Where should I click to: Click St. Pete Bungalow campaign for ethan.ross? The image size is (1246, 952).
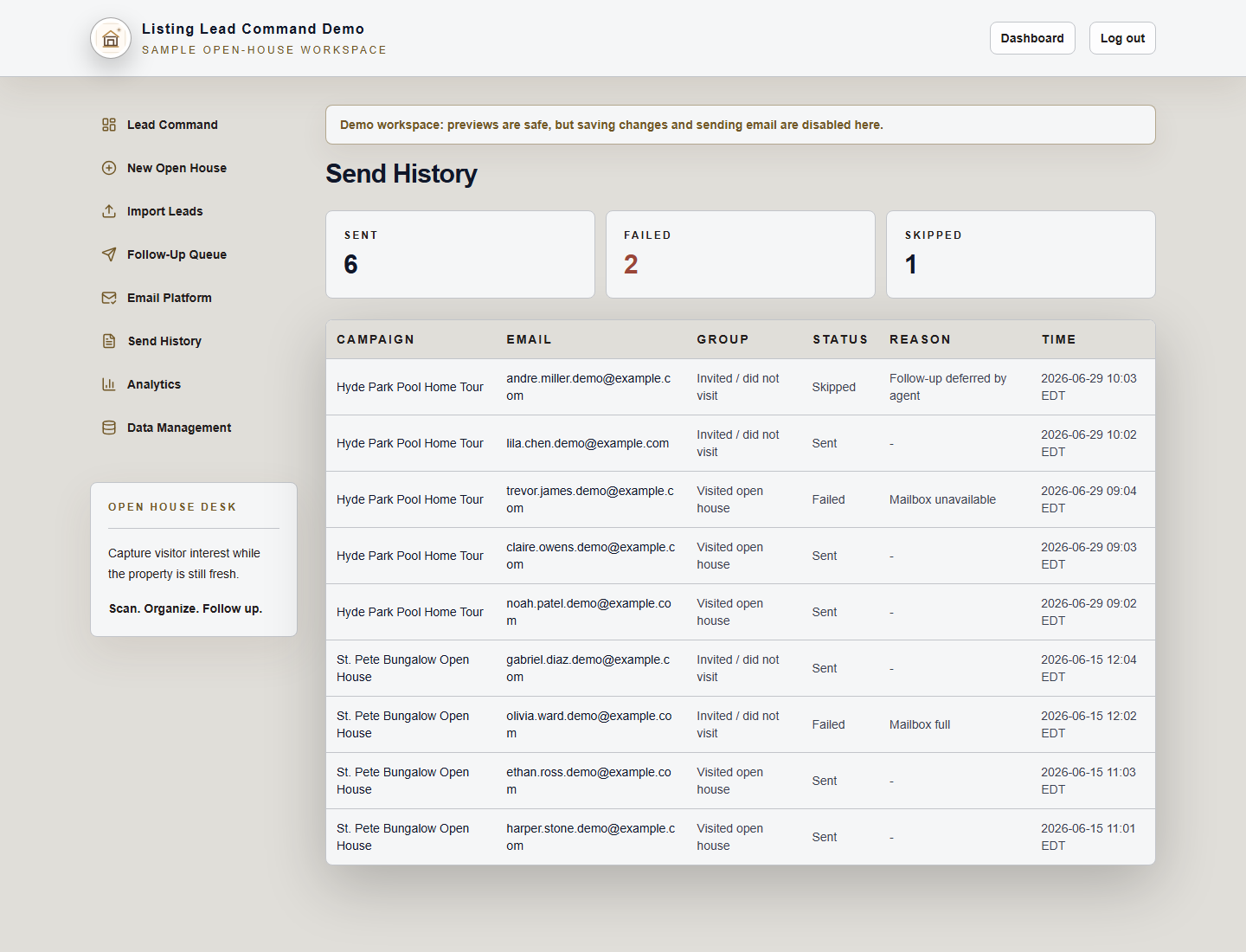pos(402,781)
